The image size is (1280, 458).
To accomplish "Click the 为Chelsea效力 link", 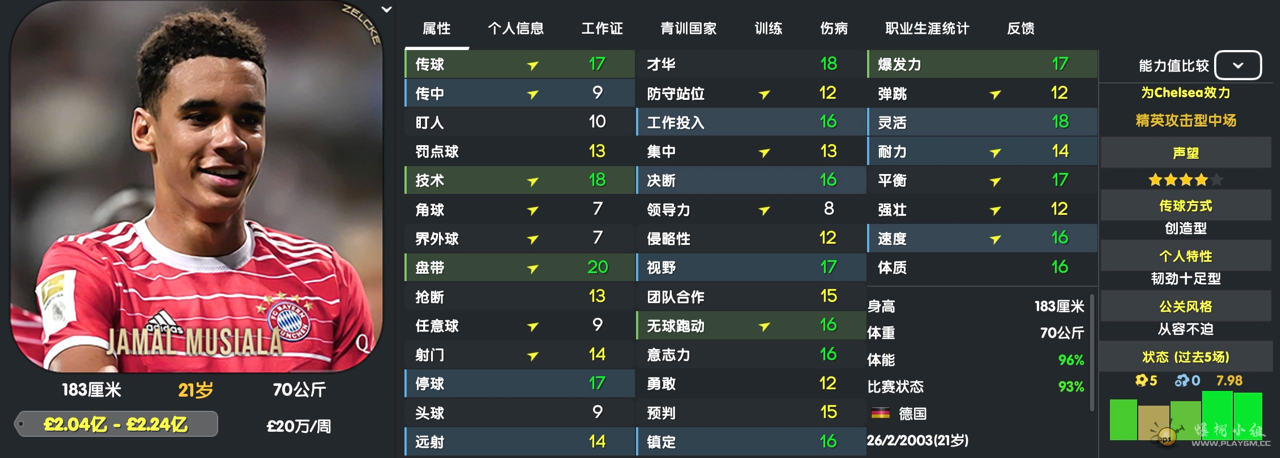I will point(1185,92).
